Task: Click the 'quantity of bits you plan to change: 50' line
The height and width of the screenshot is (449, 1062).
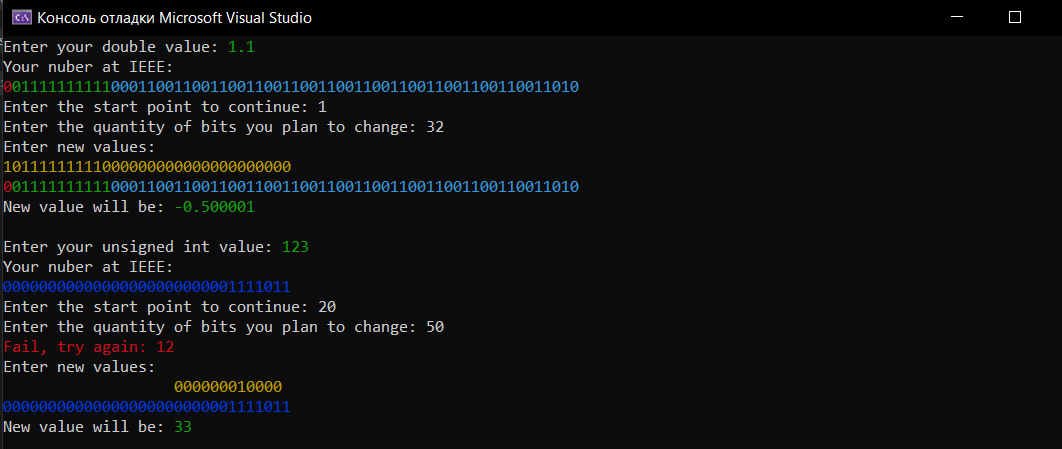Action: [224, 327]
